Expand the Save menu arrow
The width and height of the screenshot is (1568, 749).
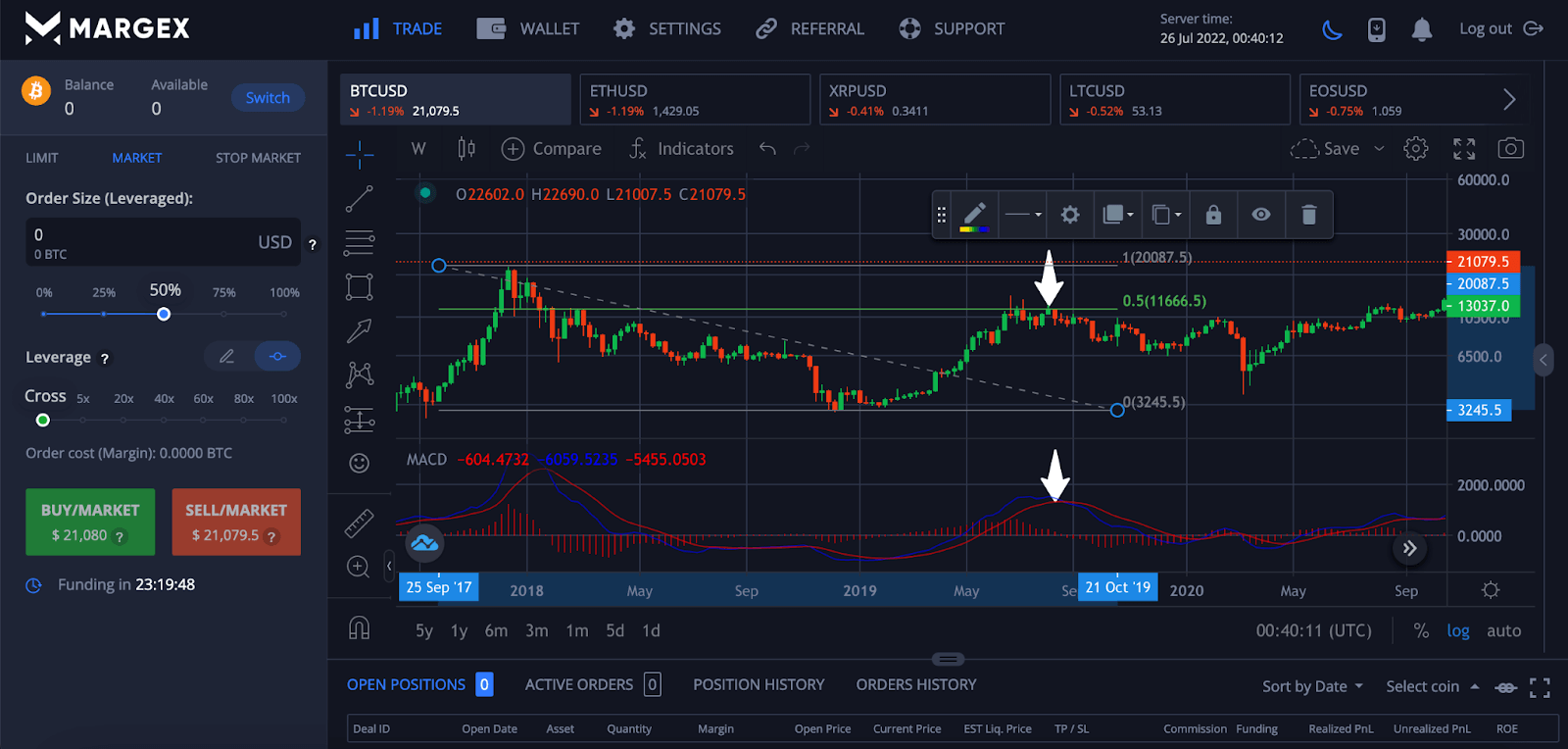(1379, 149)
